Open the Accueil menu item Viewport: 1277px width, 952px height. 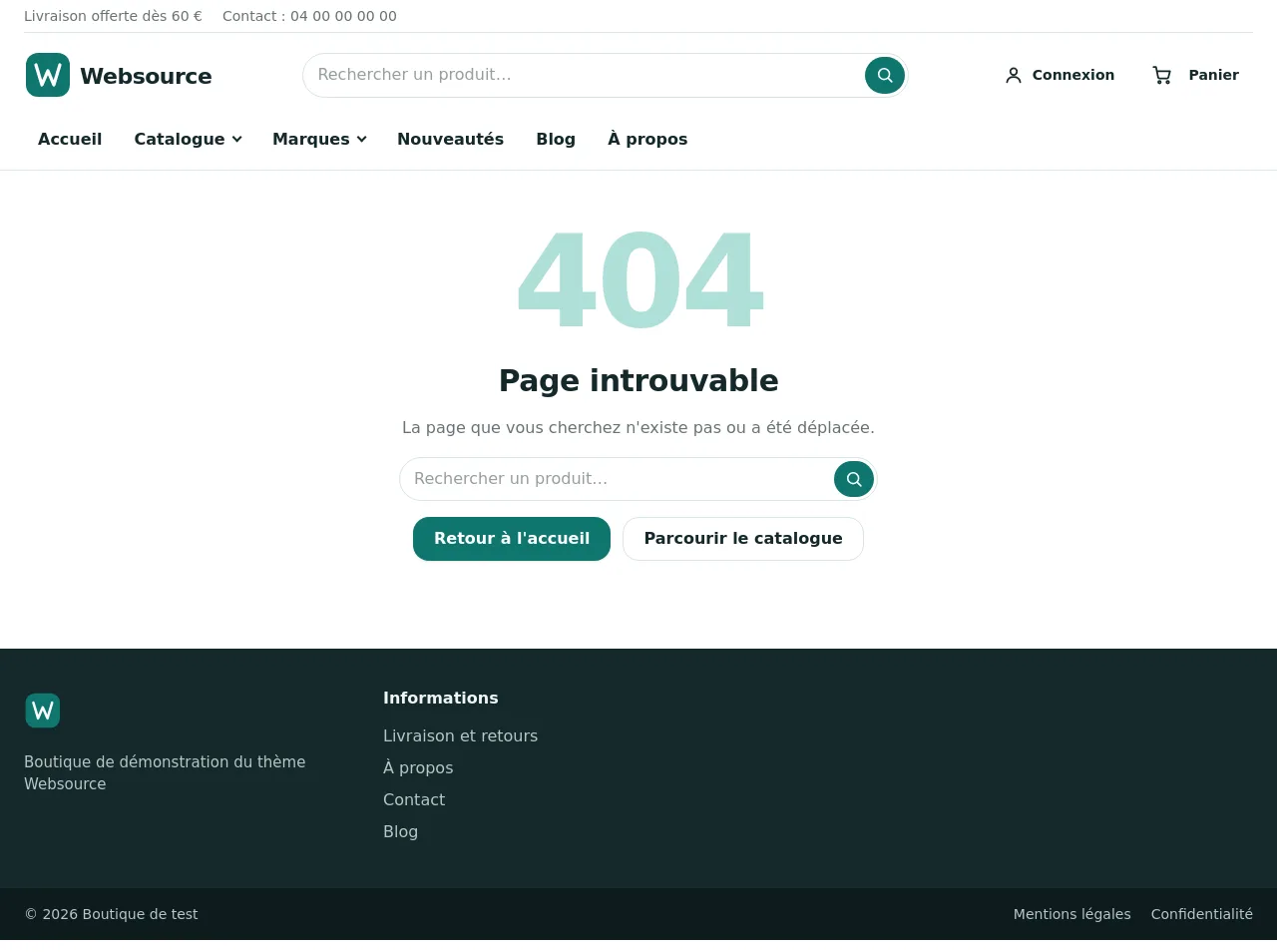coord(70,139)
